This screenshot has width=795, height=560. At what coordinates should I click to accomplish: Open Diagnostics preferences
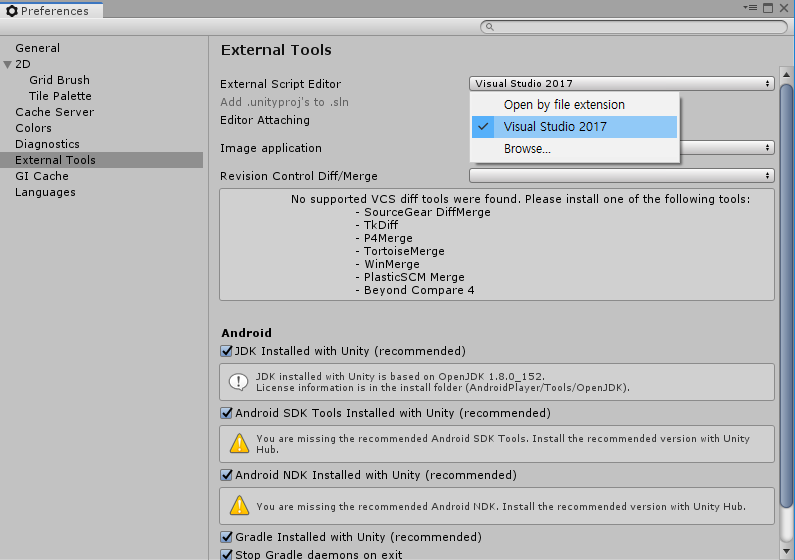[x=47, y=144]
